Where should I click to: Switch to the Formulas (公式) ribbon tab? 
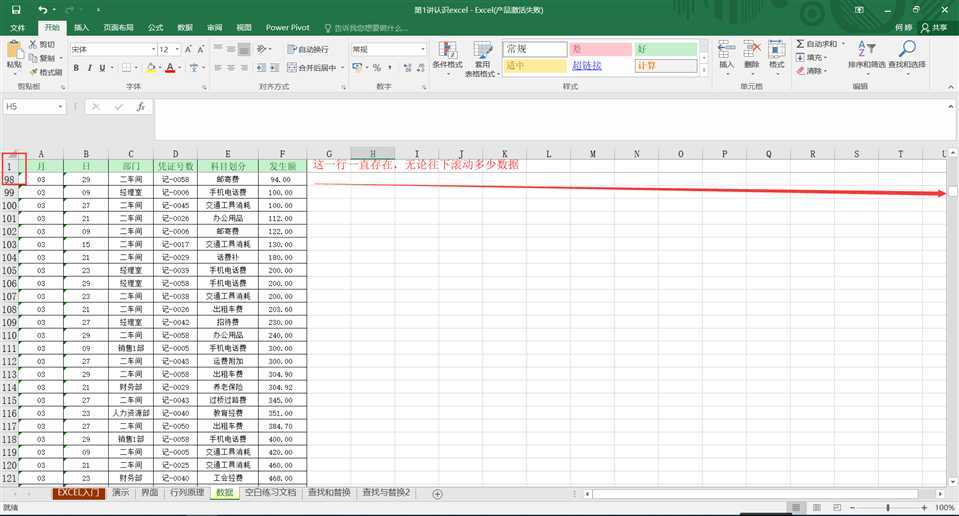(155, 28)
